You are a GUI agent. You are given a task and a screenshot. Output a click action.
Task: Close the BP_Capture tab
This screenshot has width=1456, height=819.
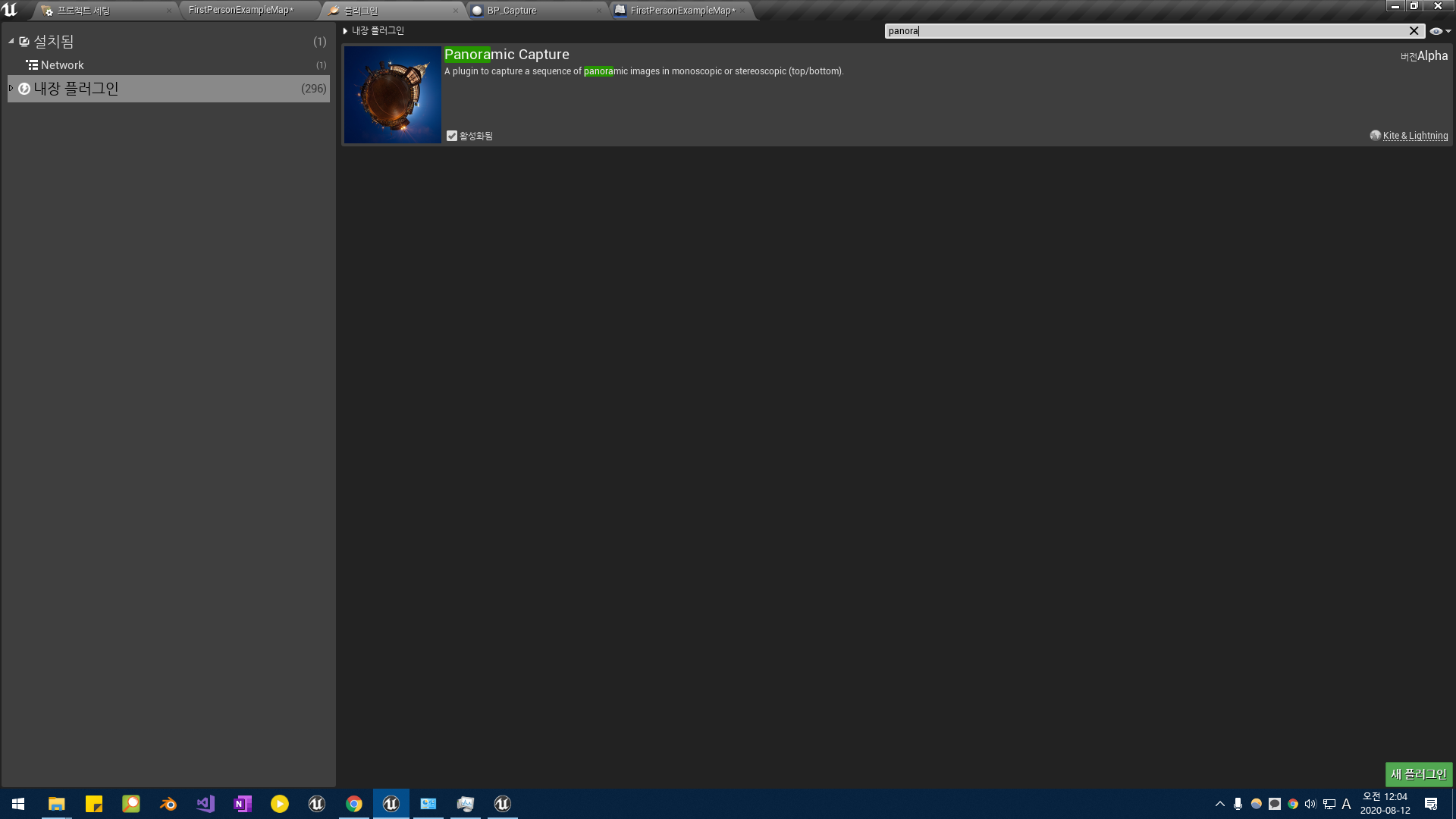[598, 11]
